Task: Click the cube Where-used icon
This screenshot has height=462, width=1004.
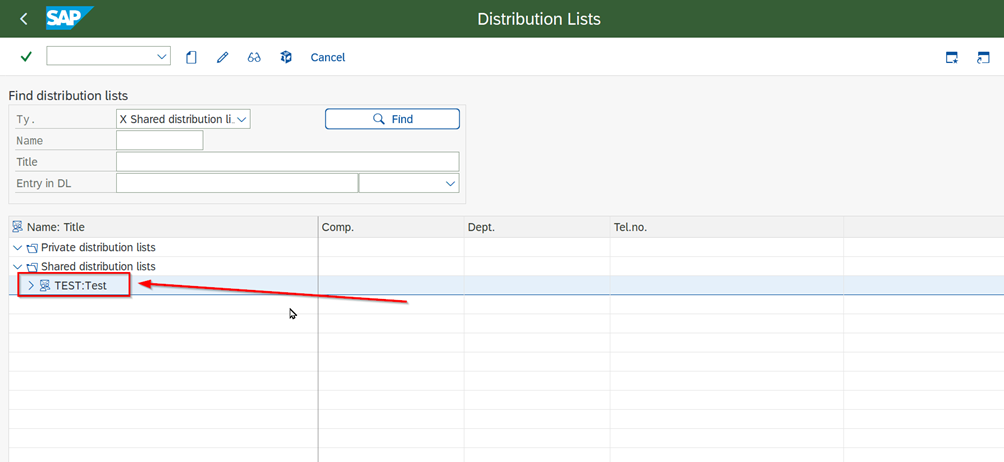Action: (286, 57)
